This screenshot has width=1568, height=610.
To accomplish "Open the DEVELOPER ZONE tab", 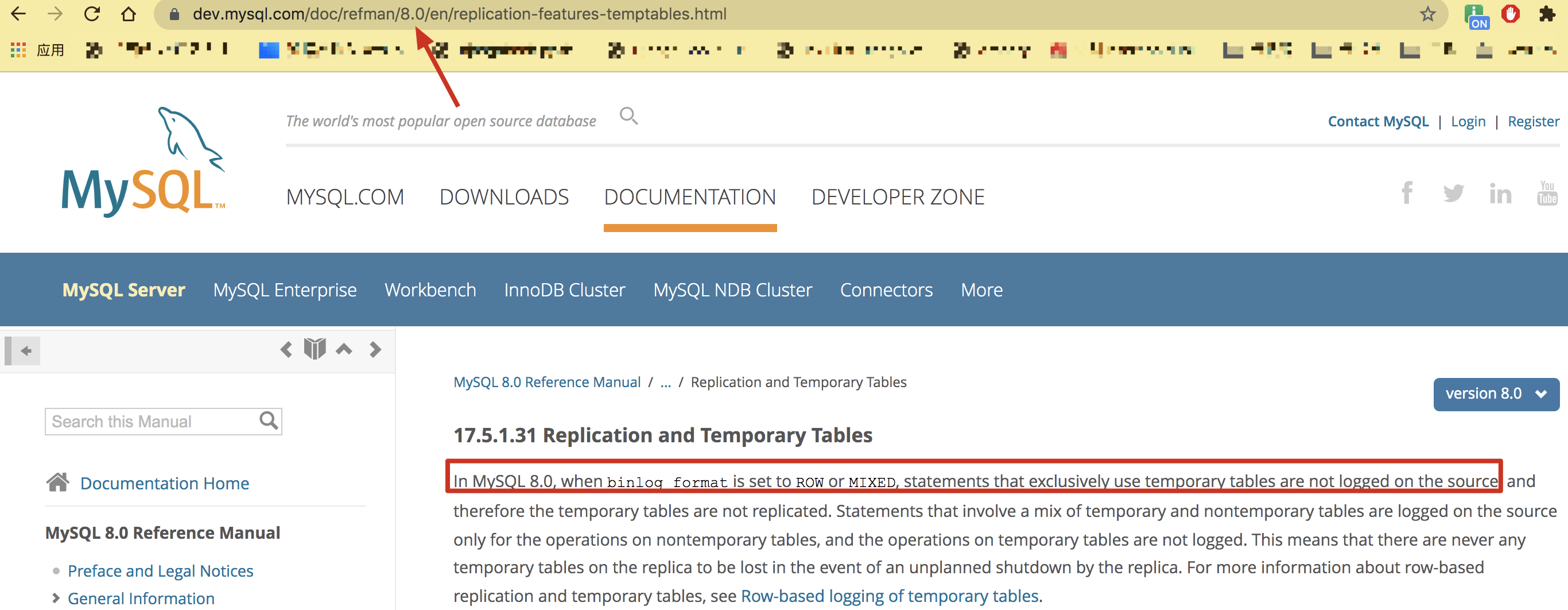I will coord(898,197).
